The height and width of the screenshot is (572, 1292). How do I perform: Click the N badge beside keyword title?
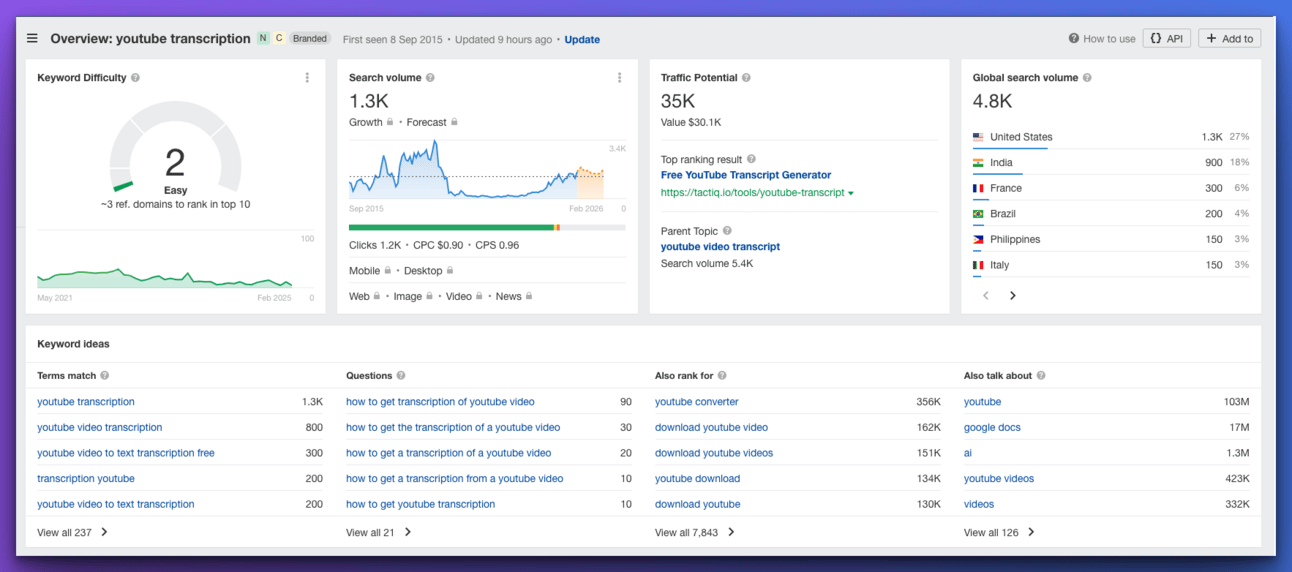[x=263, y=39]
